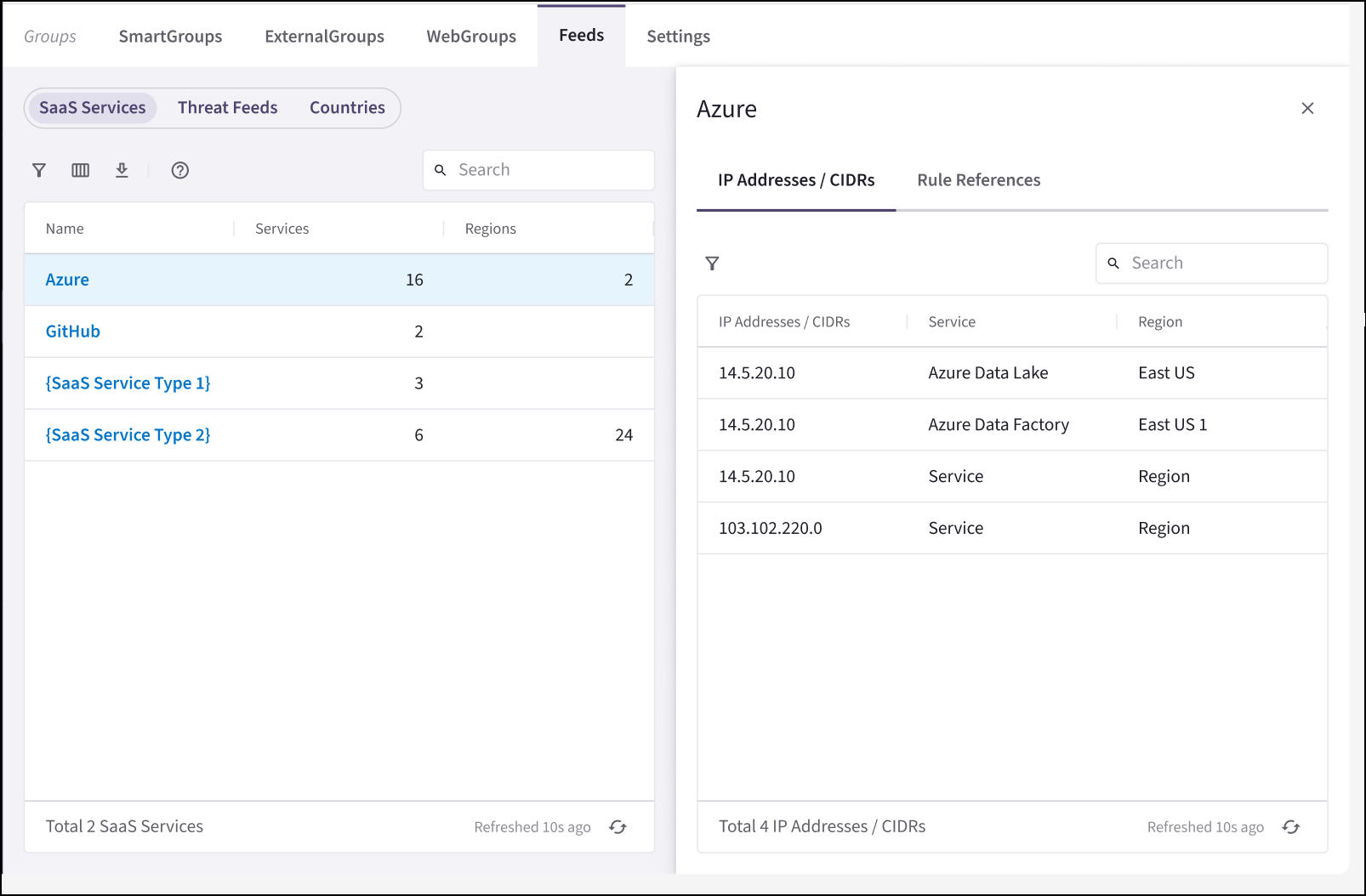Click the filter icon in Azure panel
Screen dimensions: 1366x896
(x=712, y=264)
